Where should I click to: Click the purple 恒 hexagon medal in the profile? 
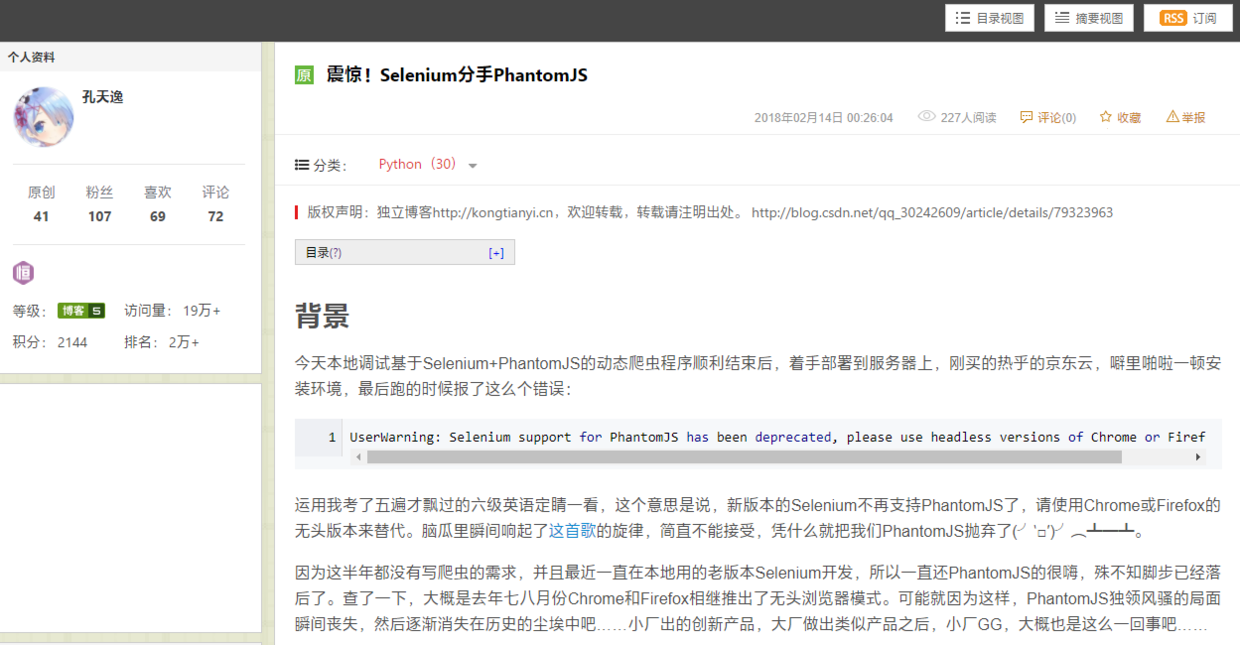[x=22, y=272]
